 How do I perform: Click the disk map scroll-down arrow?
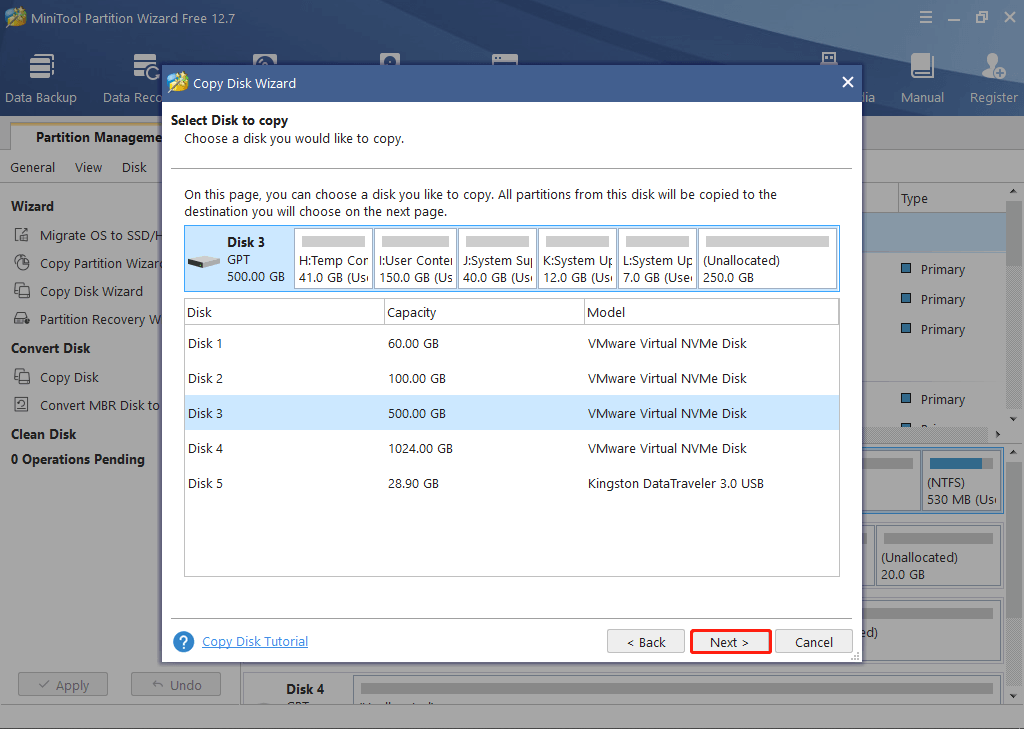[x=1013, y=696]
